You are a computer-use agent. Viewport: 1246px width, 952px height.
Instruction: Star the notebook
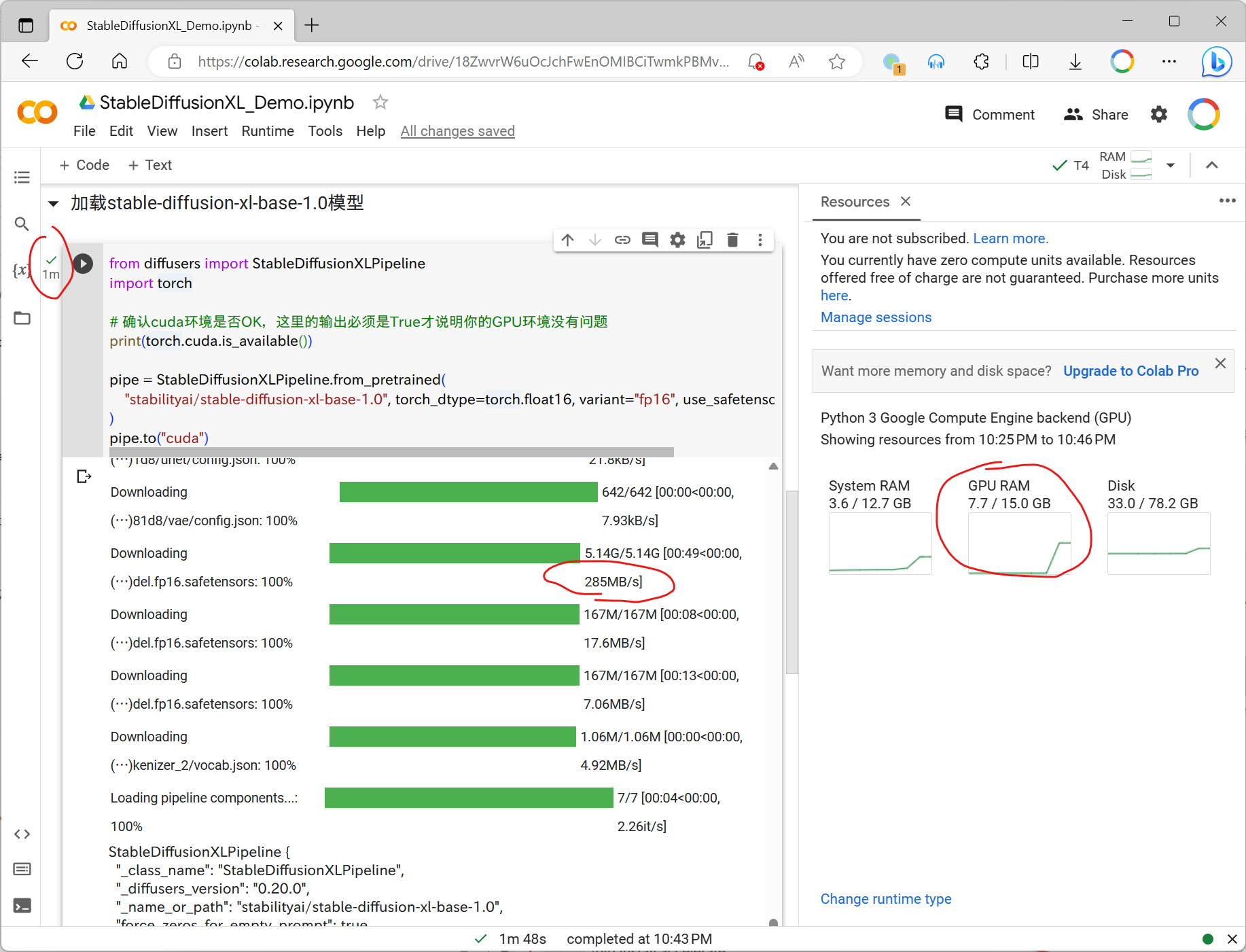pyautogui.click(x=380, y=102)
